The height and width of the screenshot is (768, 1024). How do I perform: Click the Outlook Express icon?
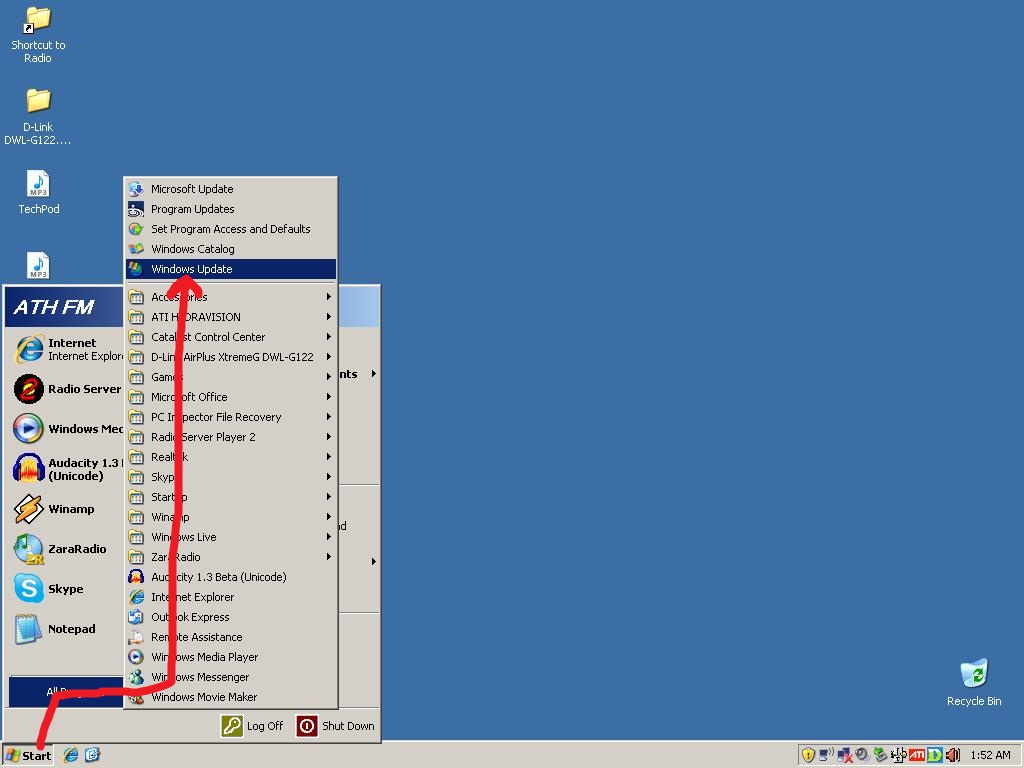136,617
